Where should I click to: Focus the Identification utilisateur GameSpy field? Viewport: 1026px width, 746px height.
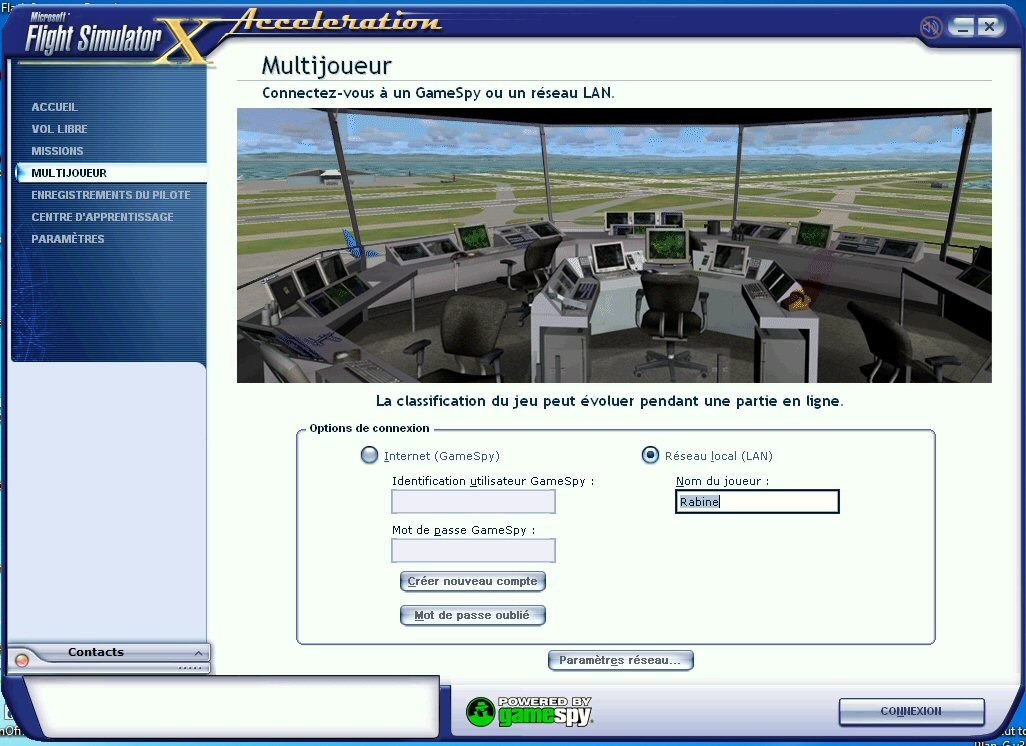(x=473, y=502)
